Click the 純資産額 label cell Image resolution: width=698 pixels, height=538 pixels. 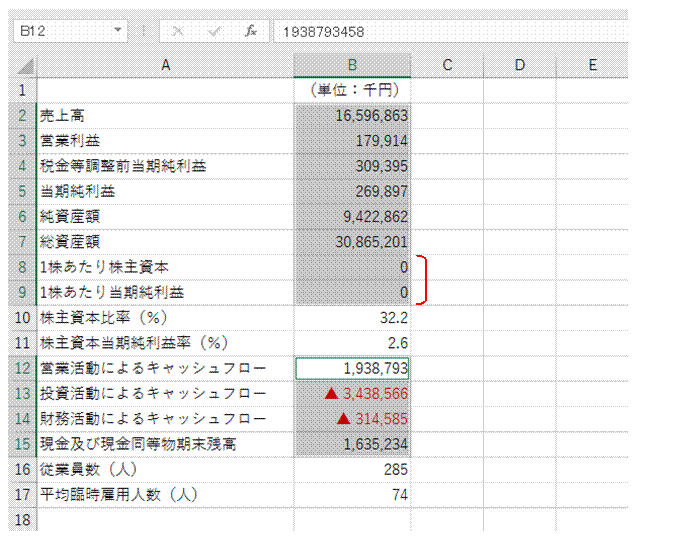(x=165, y=217)
